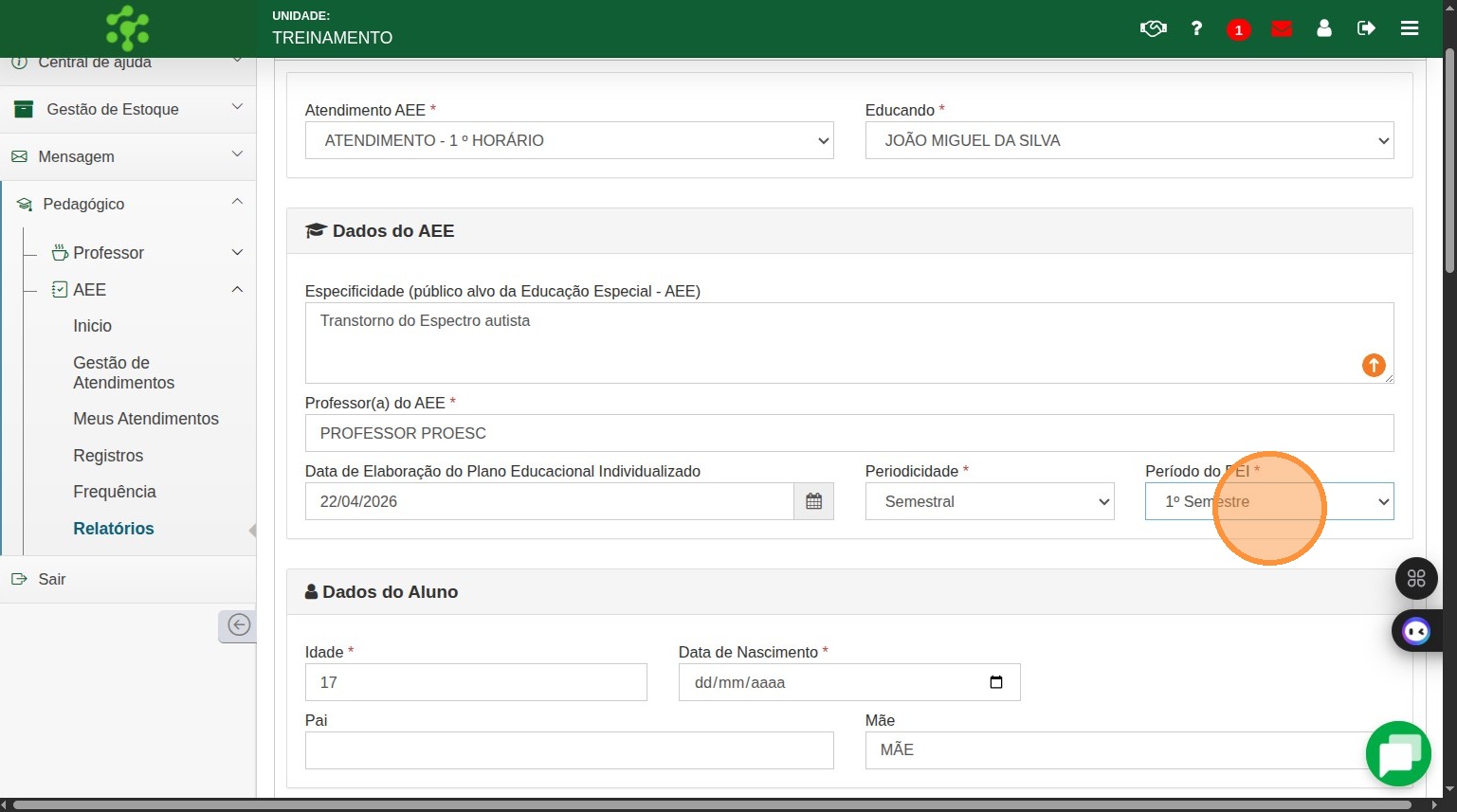Click the Sair link in sidebar

52,579
